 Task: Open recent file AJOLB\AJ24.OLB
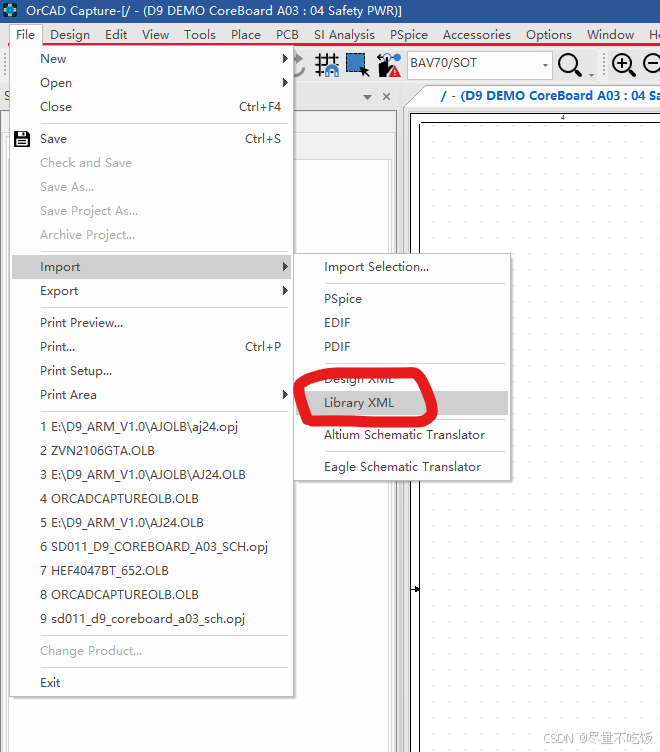[152, 474]
